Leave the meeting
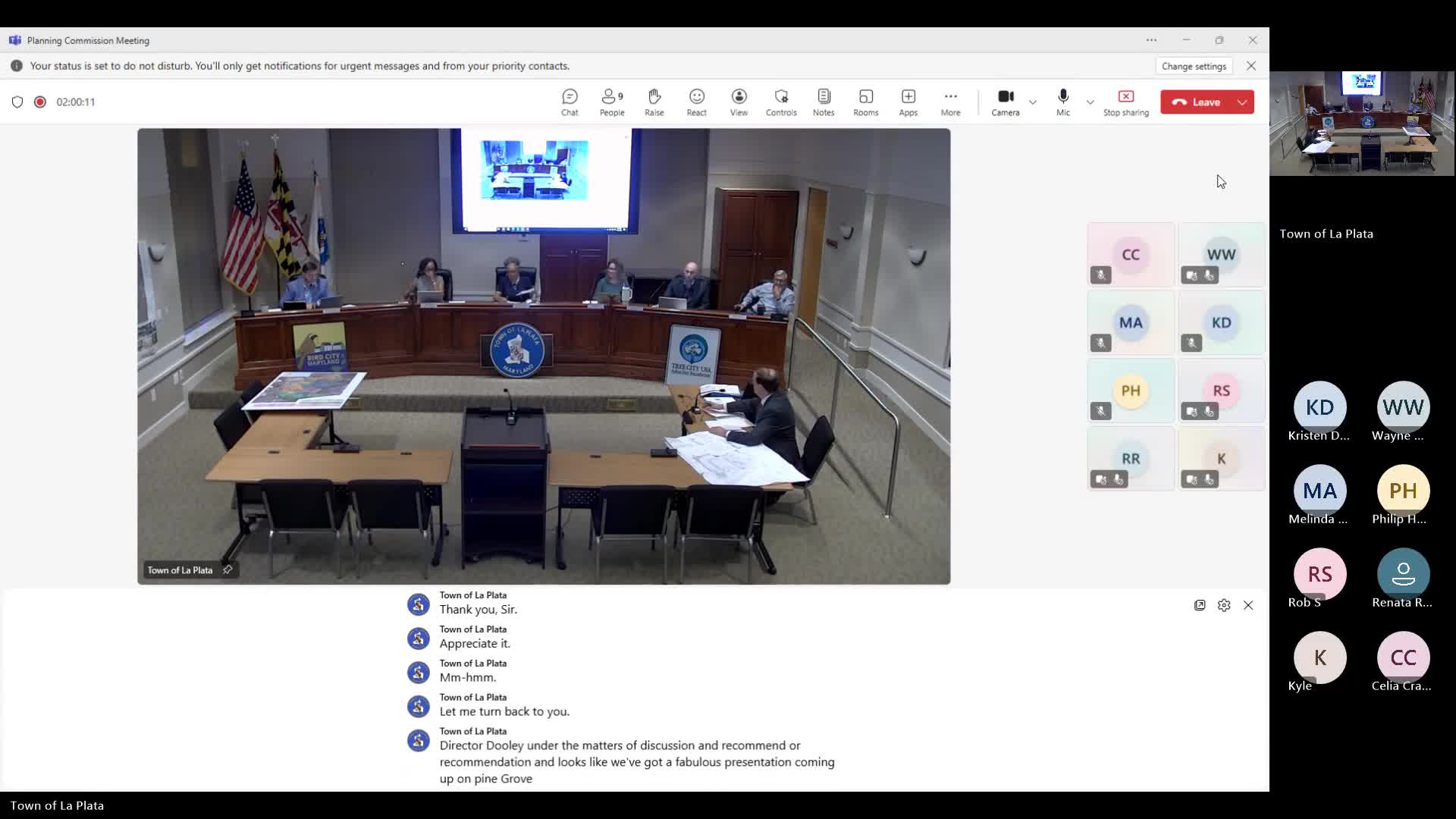The height and width of the screenshot is (819, 1456). 1197,102
